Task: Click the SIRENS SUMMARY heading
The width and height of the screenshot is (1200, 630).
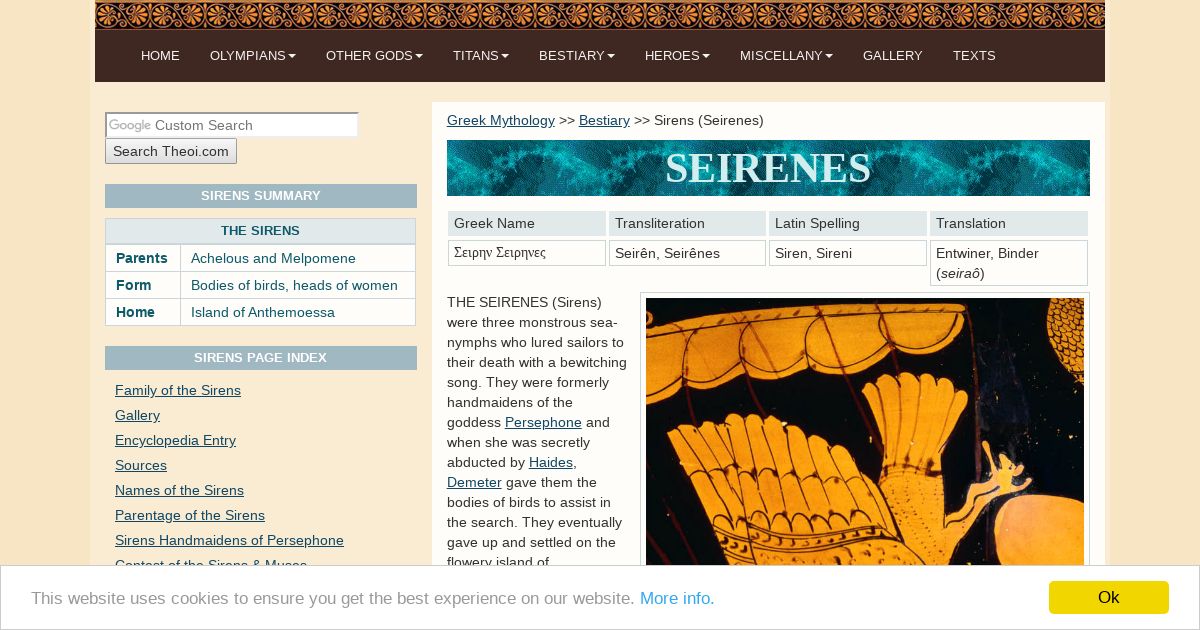Action: [261, 196]
